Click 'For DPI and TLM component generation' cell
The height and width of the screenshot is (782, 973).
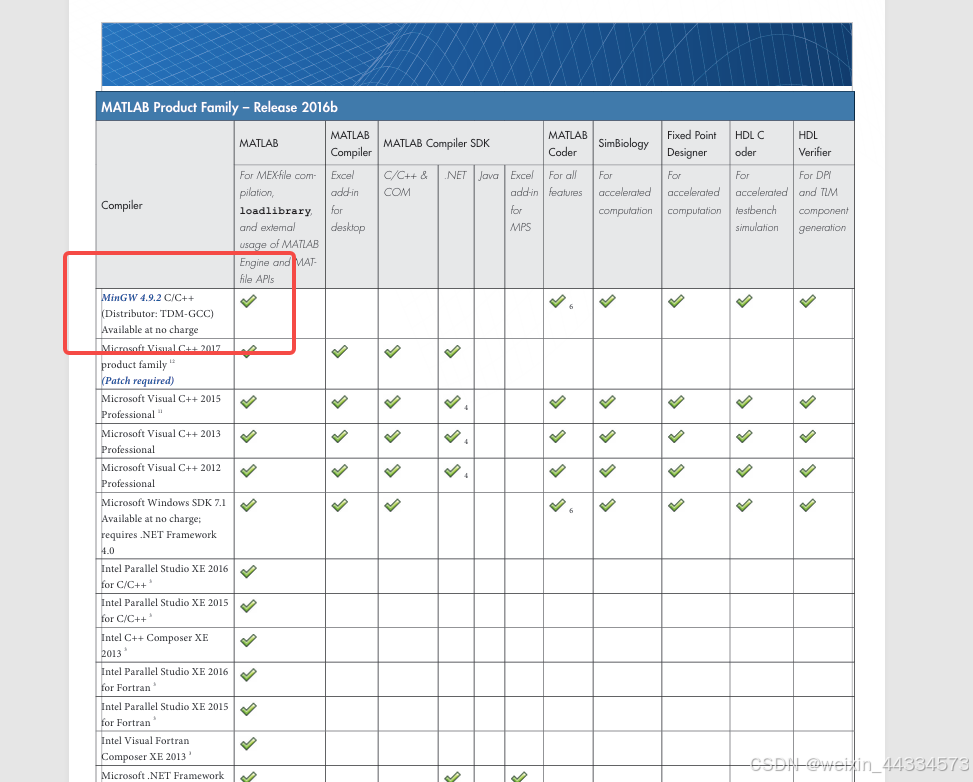(x=823, y=227)
